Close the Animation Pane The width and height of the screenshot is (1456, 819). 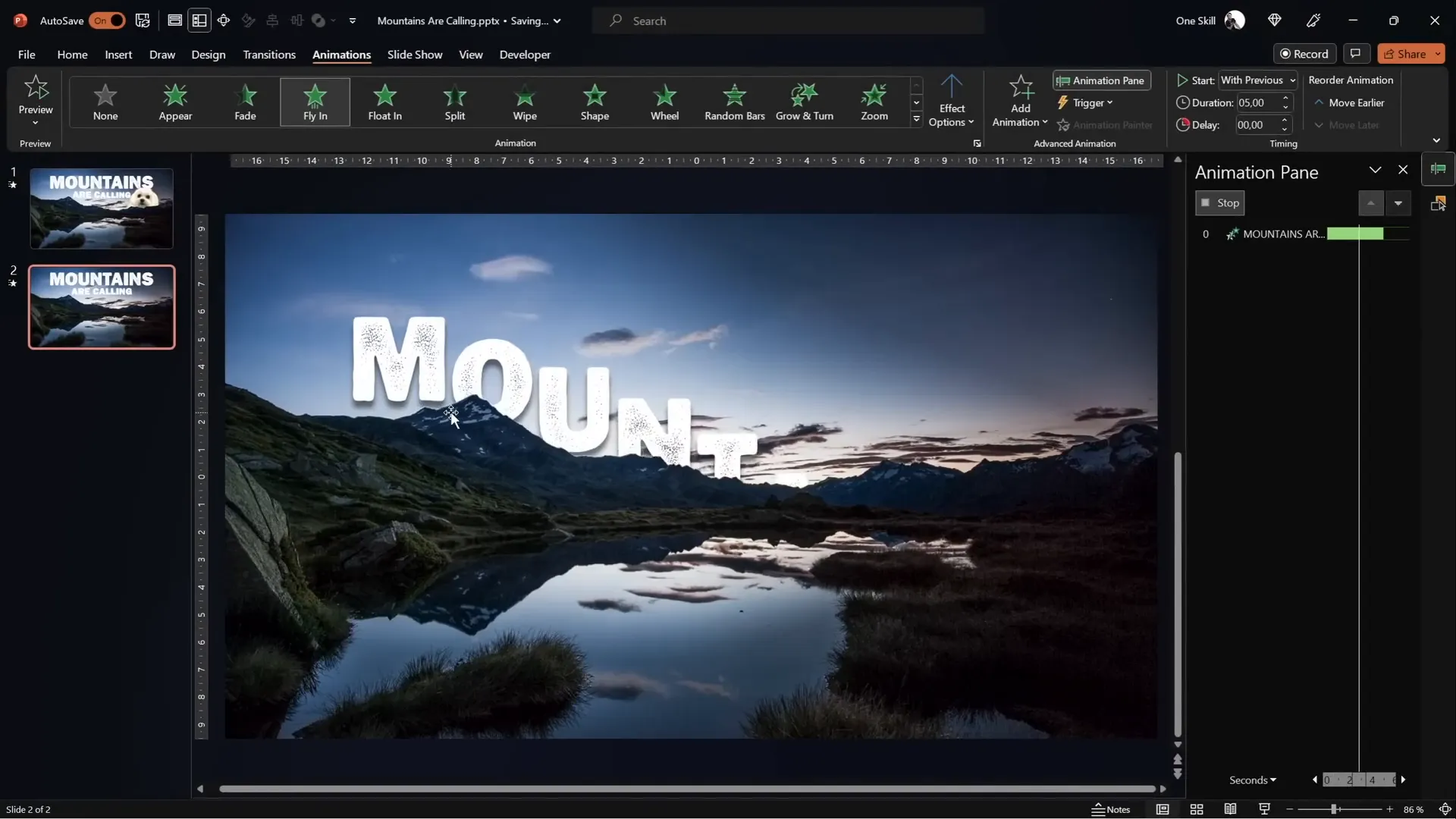[x=1403, y=170]
